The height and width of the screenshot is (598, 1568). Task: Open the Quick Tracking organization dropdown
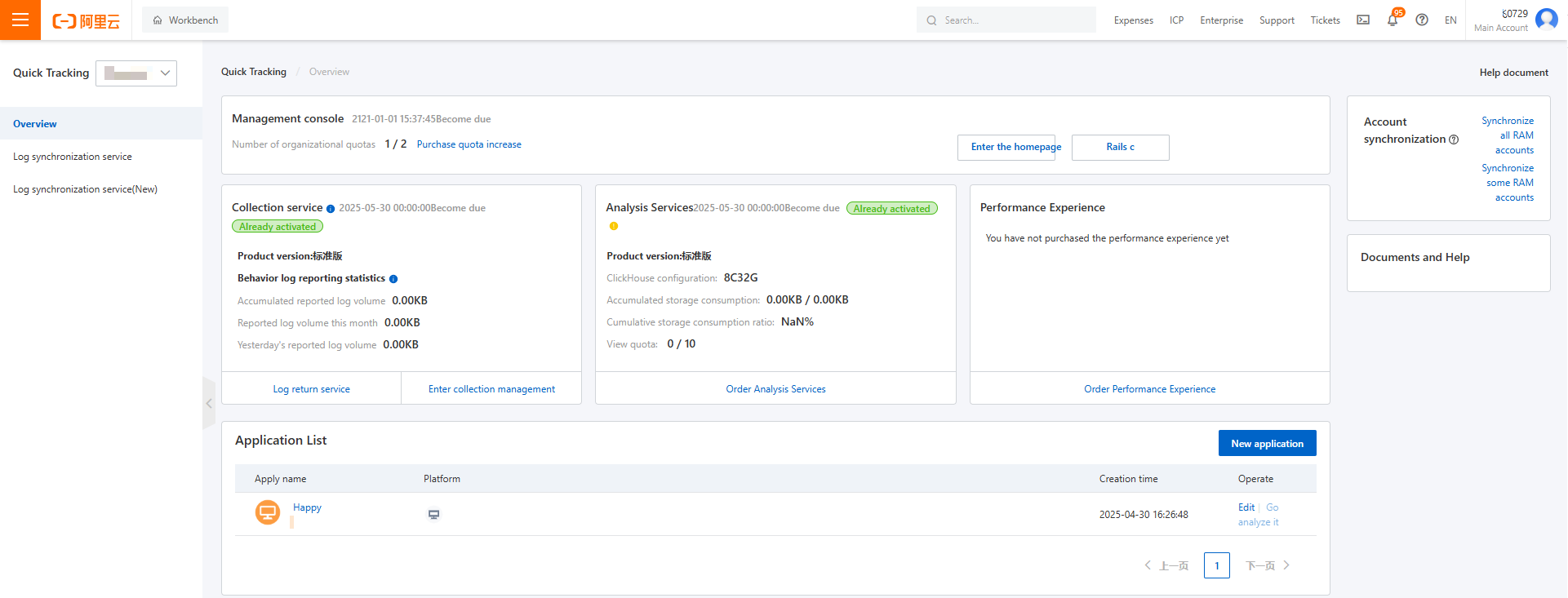136,73
